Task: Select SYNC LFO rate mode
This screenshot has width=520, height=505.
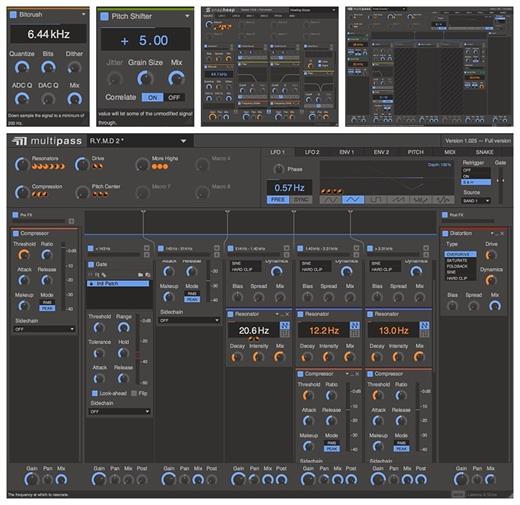Action: [301, 200]
